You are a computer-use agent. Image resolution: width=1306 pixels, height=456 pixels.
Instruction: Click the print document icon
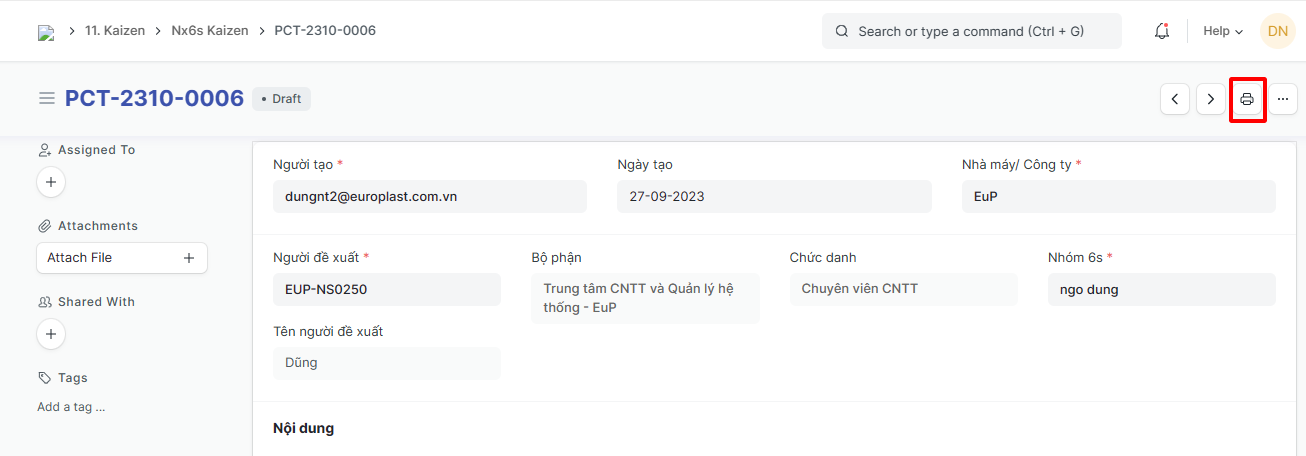pyautogui.click(x=1247, y=99)
